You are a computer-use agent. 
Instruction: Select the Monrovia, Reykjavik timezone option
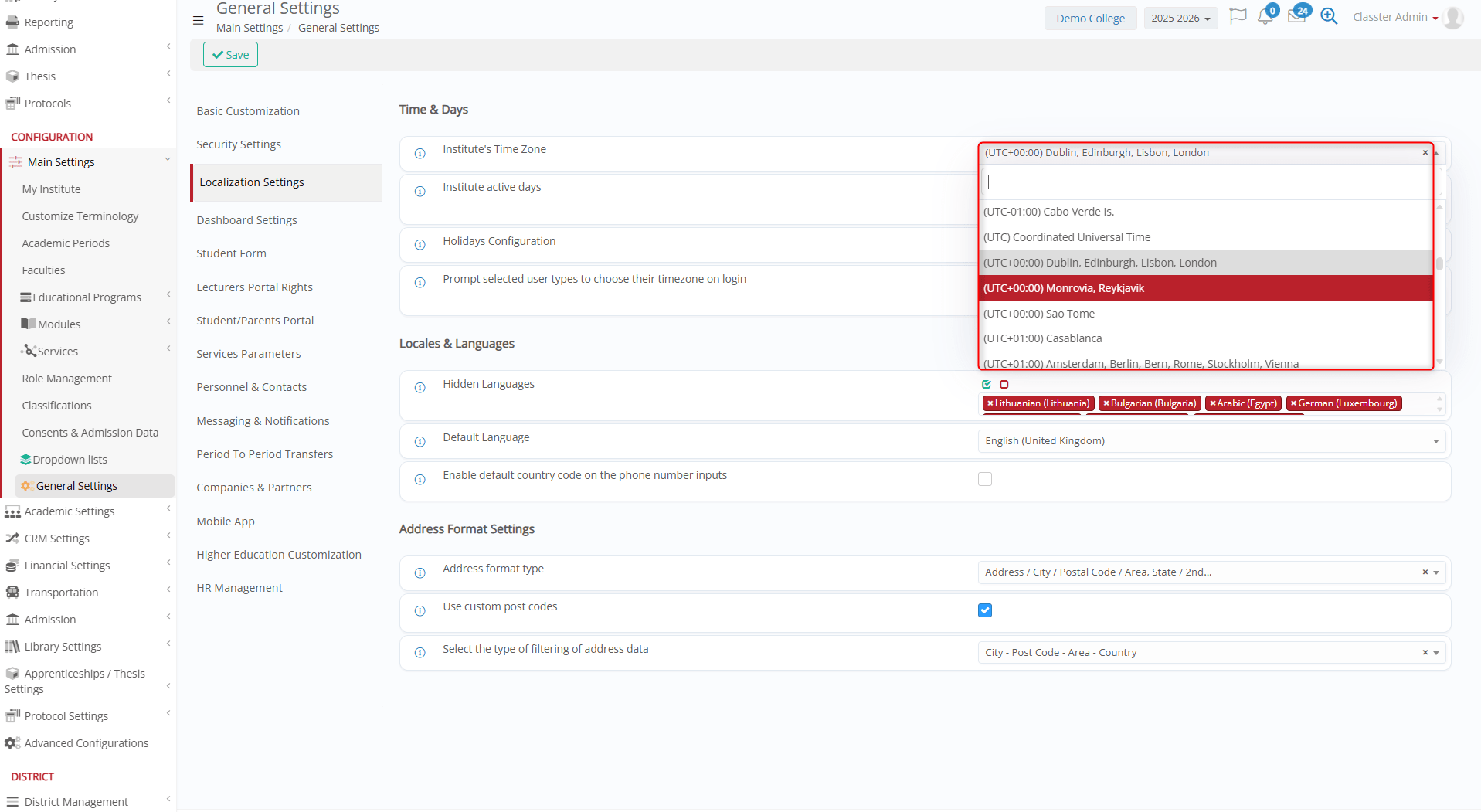1205,288
